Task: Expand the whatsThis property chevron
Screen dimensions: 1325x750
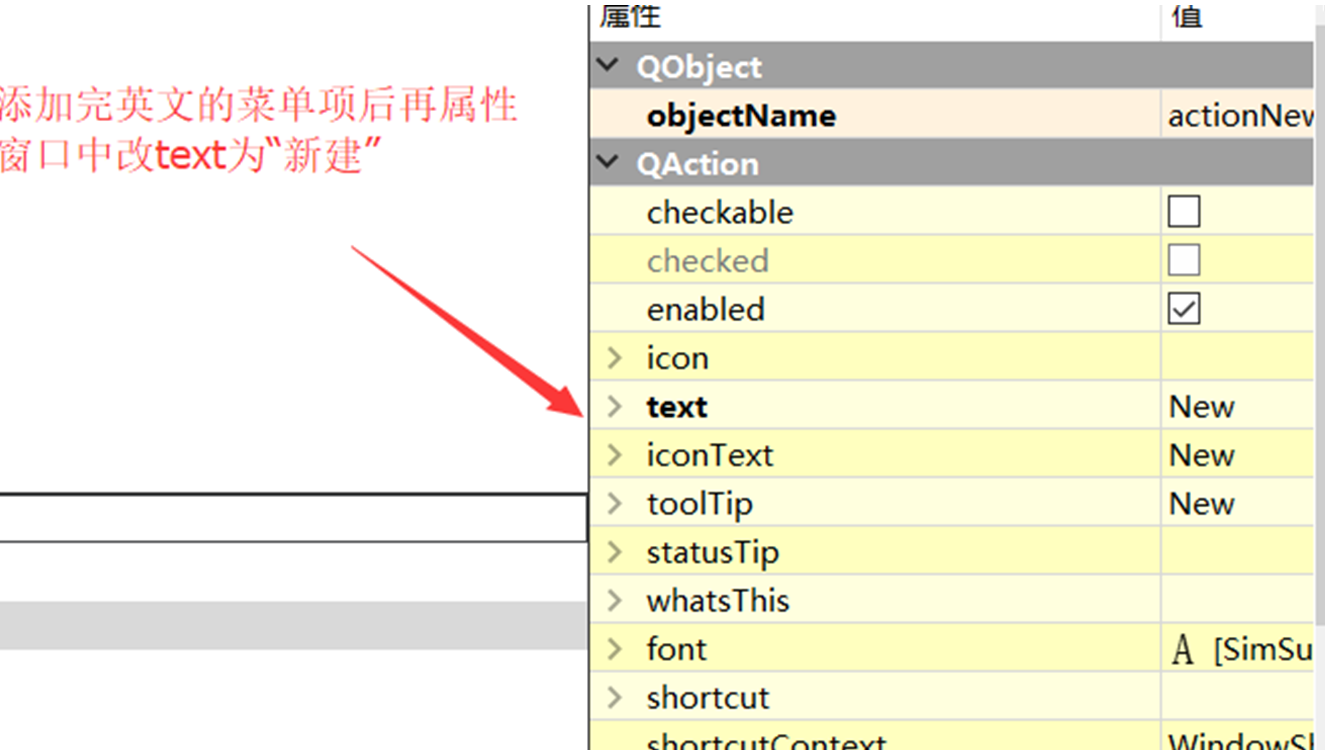Action: click(x=615, y=600)
